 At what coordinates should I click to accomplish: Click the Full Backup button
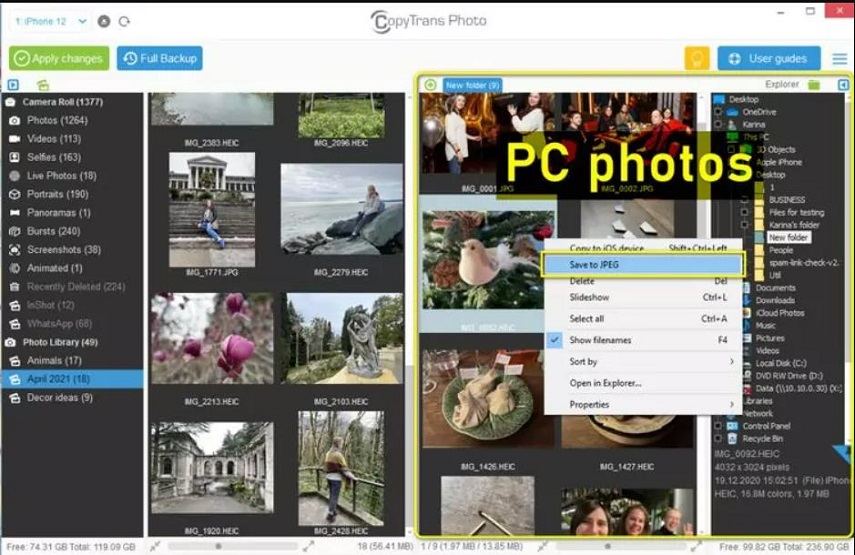(x=160, y=59)
